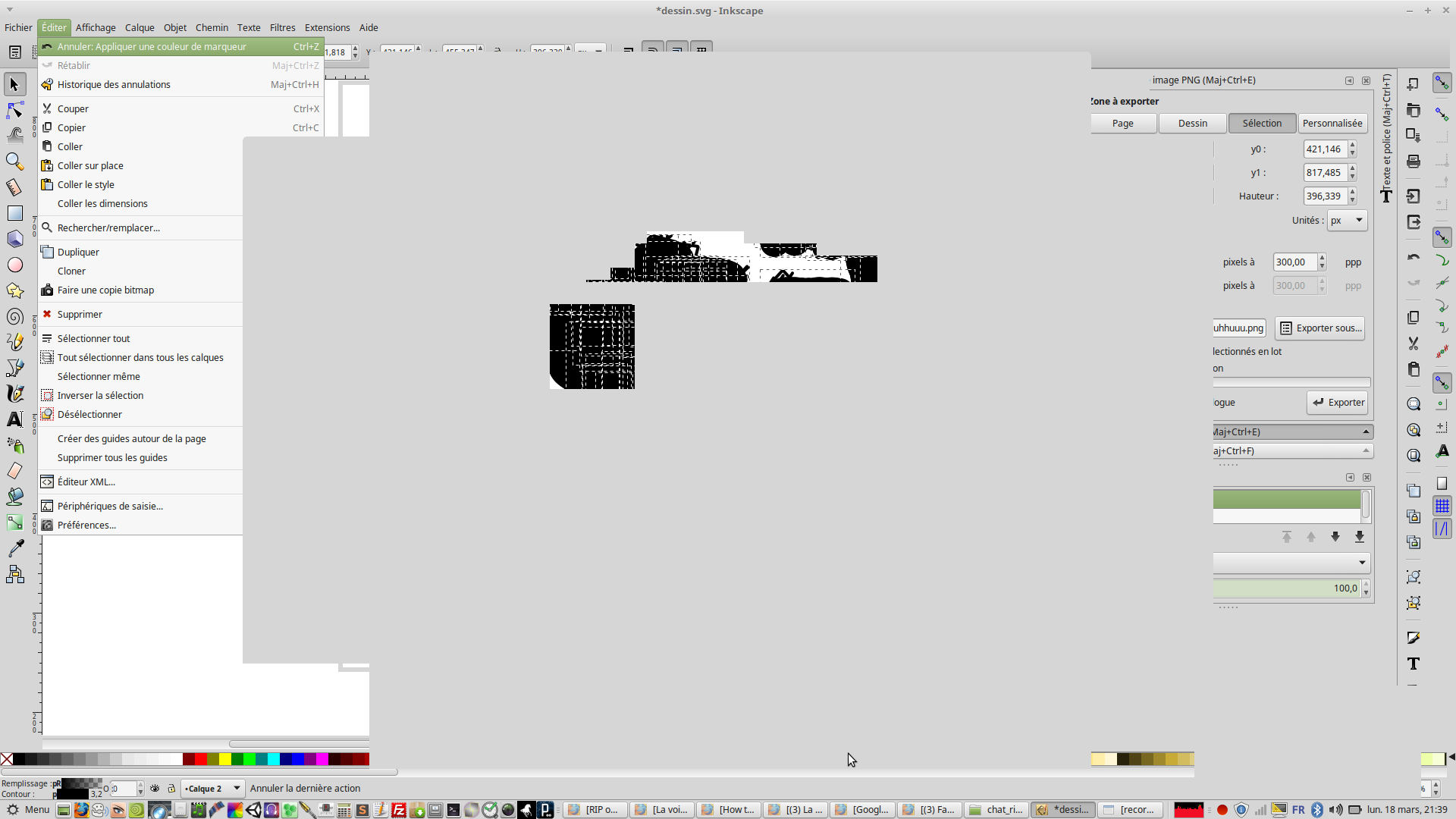Toggle visibility of layer Calque 2
The image size is (1456, 819).
pos(155,789)
